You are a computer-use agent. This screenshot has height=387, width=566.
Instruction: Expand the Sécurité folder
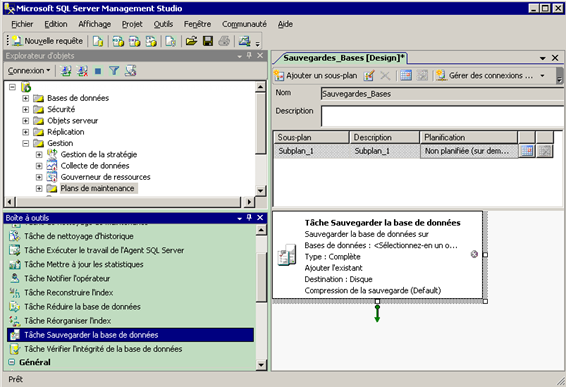tap(26, 109)
